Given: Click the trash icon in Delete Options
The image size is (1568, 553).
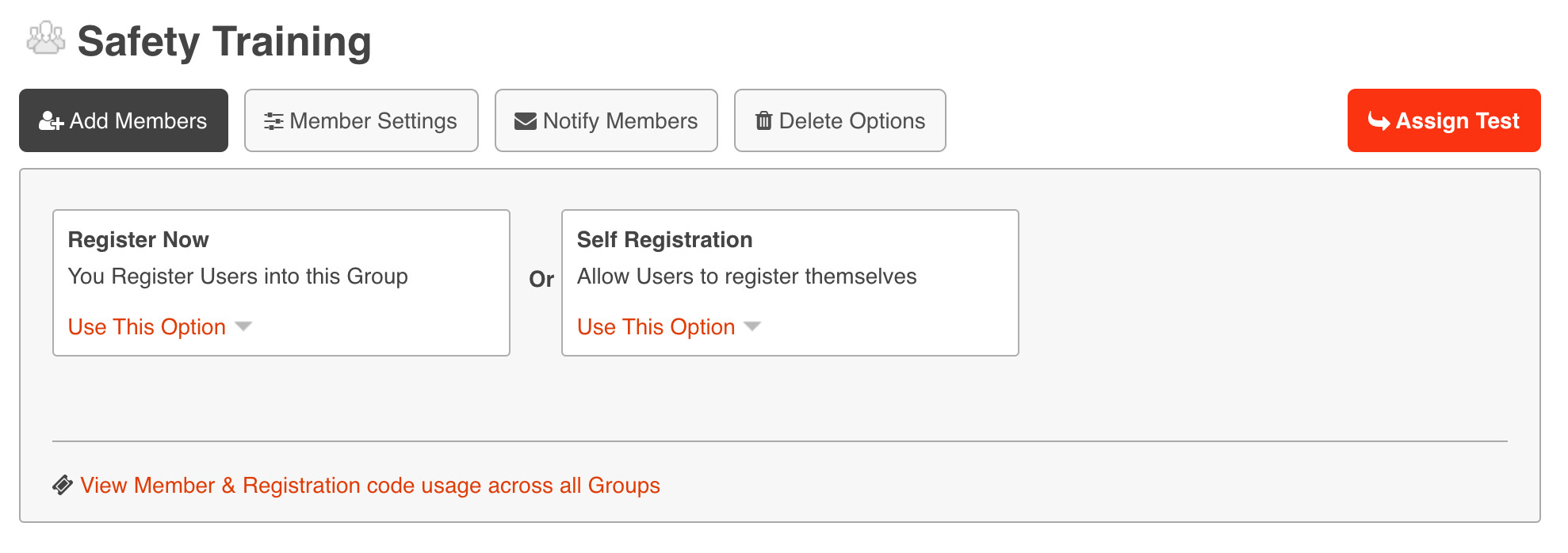Looking at the screenshot, I should tap(763, 121).
